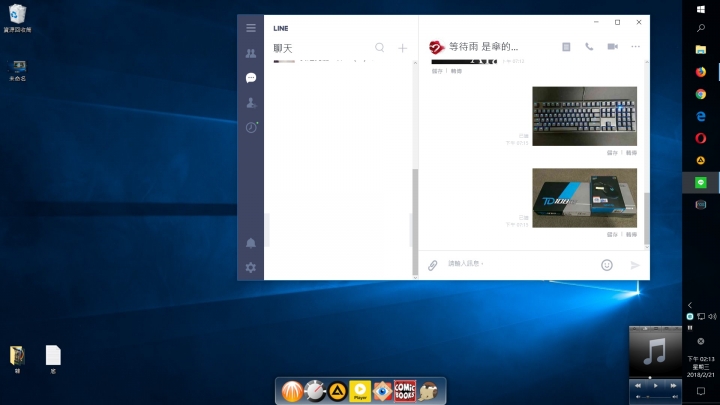Image resolution: width=720 pixels, height=405 pixels.
Task: Forward the keyboard photo
Action: point(631,153)
